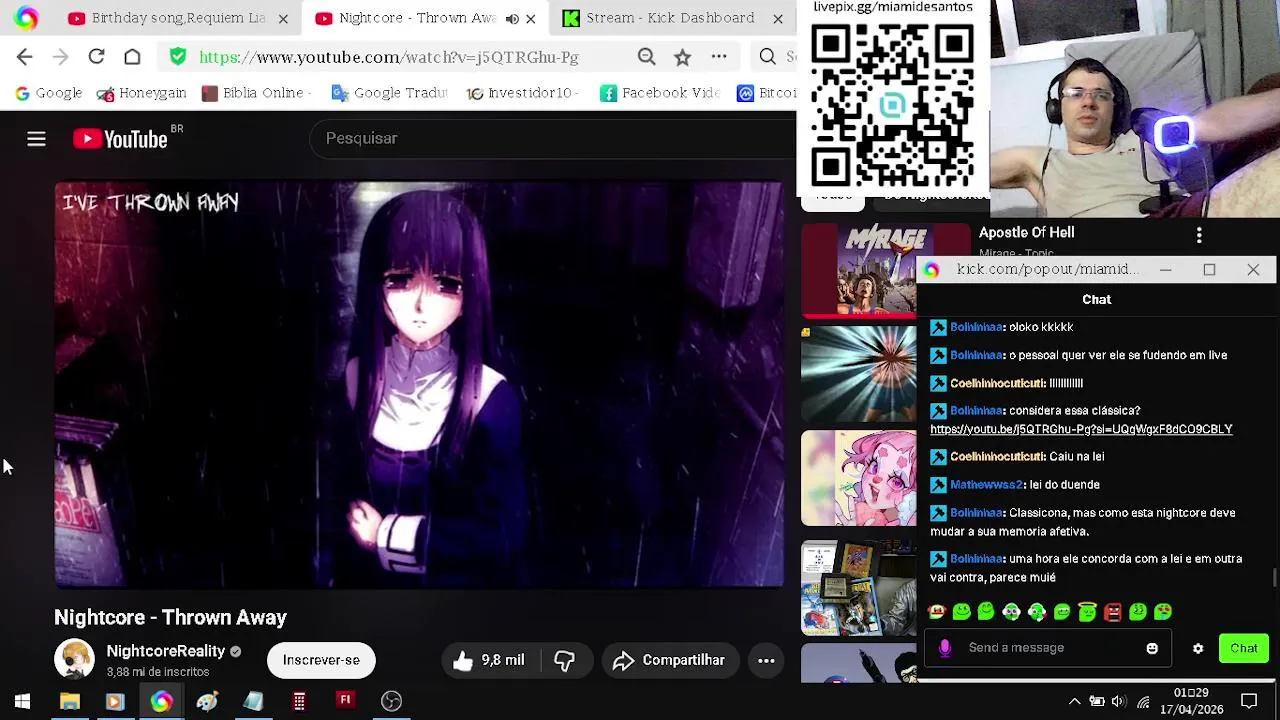Open the NightcoreReality channel name

click(166, 651)
